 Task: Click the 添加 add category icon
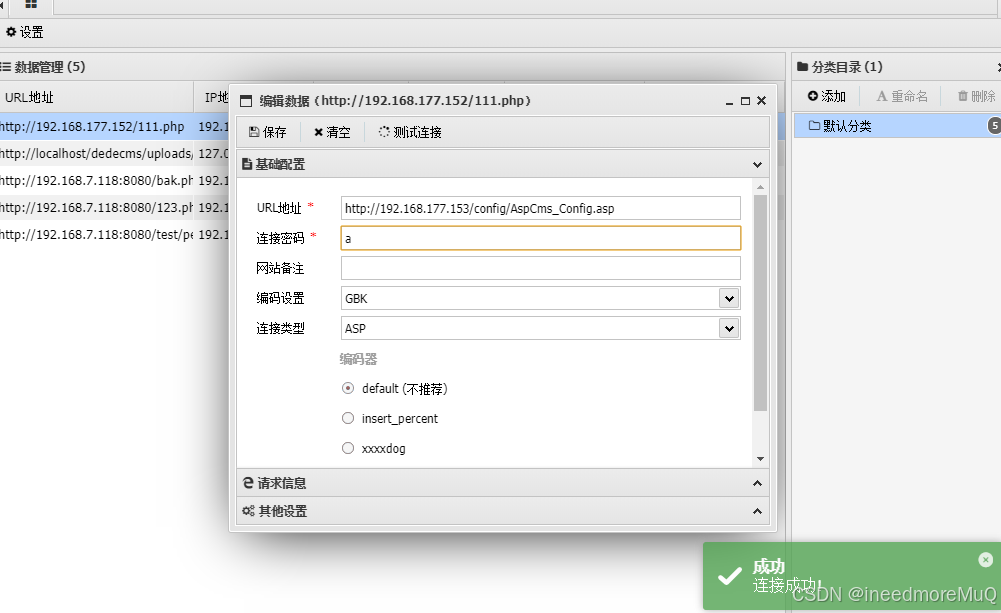tap(825, 95)
